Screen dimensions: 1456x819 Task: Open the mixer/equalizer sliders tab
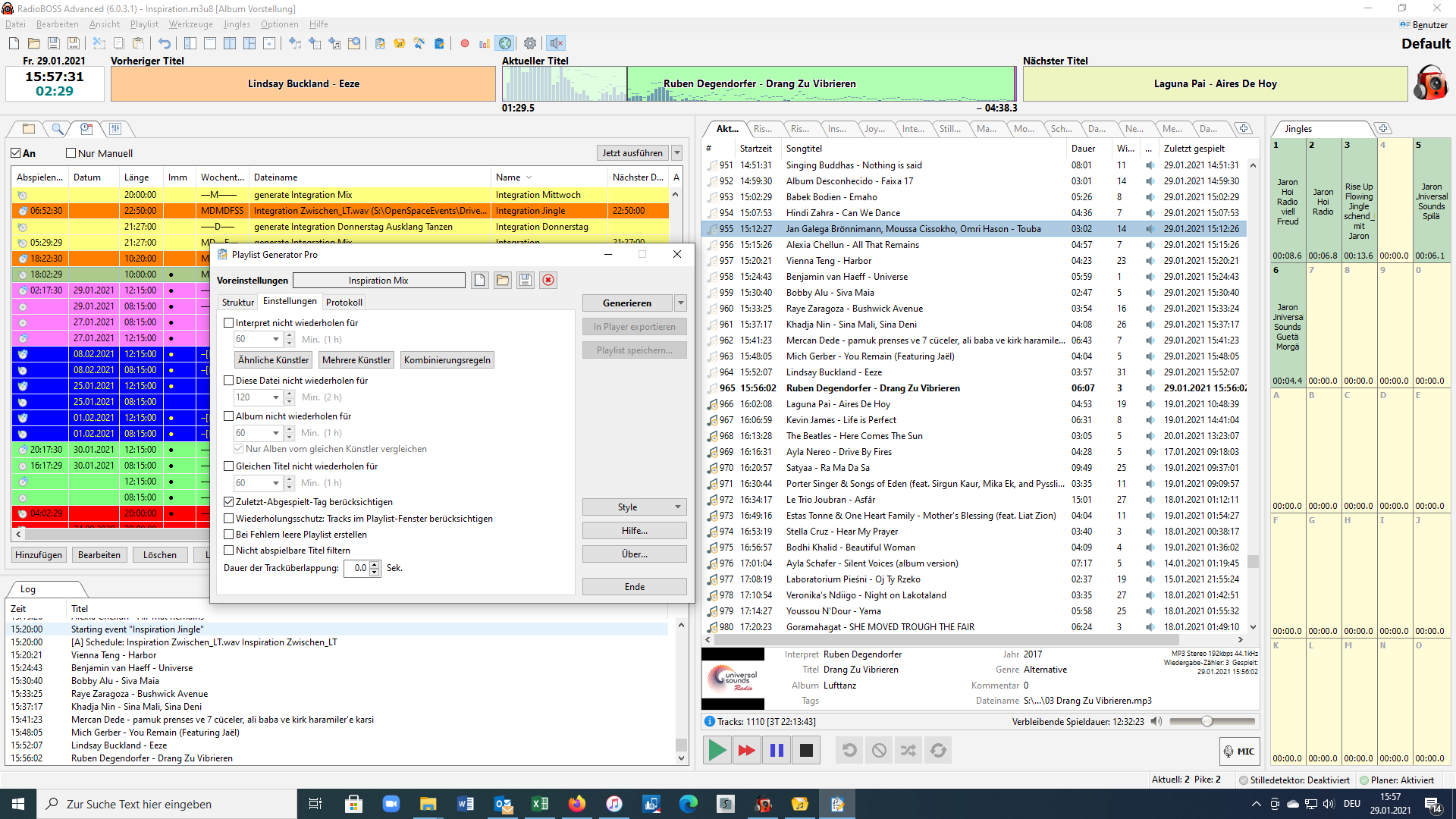(x=115, y=129)
